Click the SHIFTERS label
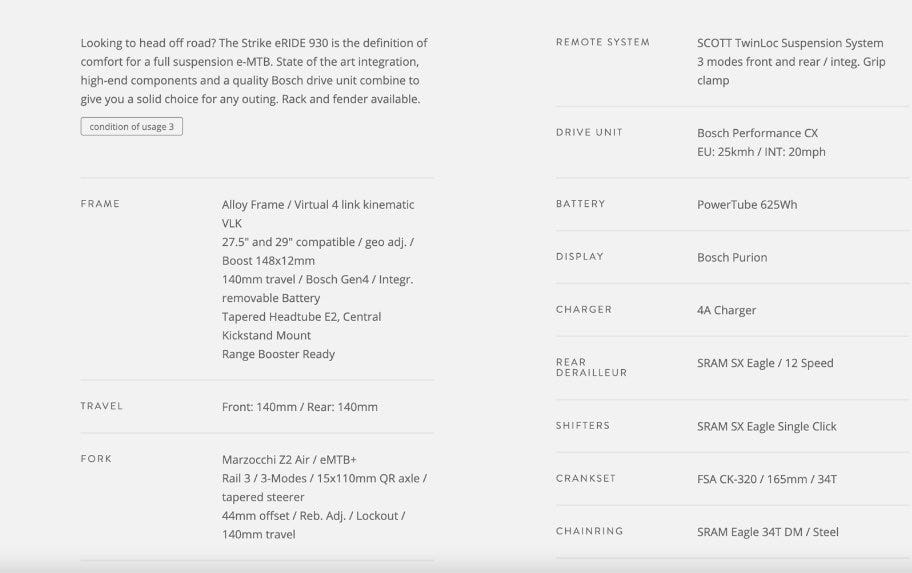The height and width of the screenshot is (573, 912). [582, 426]
